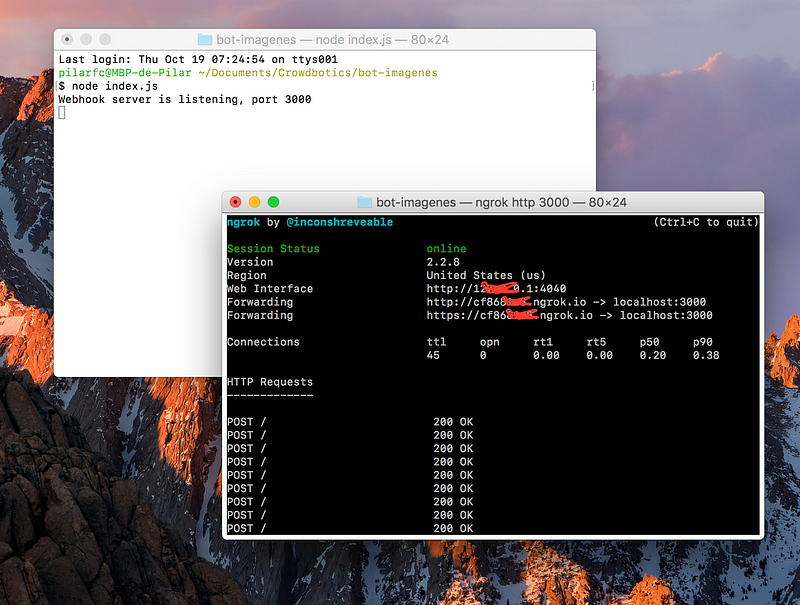This screenshot has width=800, height=605.
Task: Click the opn value "0"
Action: [483, 355]
